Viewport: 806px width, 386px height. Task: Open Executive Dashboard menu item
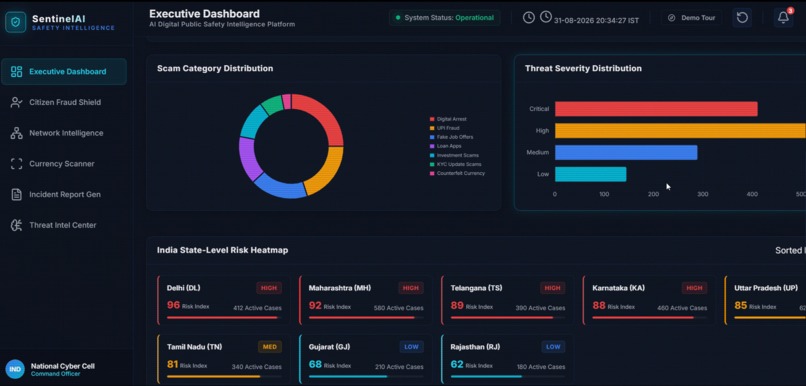(x=64, y=71)
